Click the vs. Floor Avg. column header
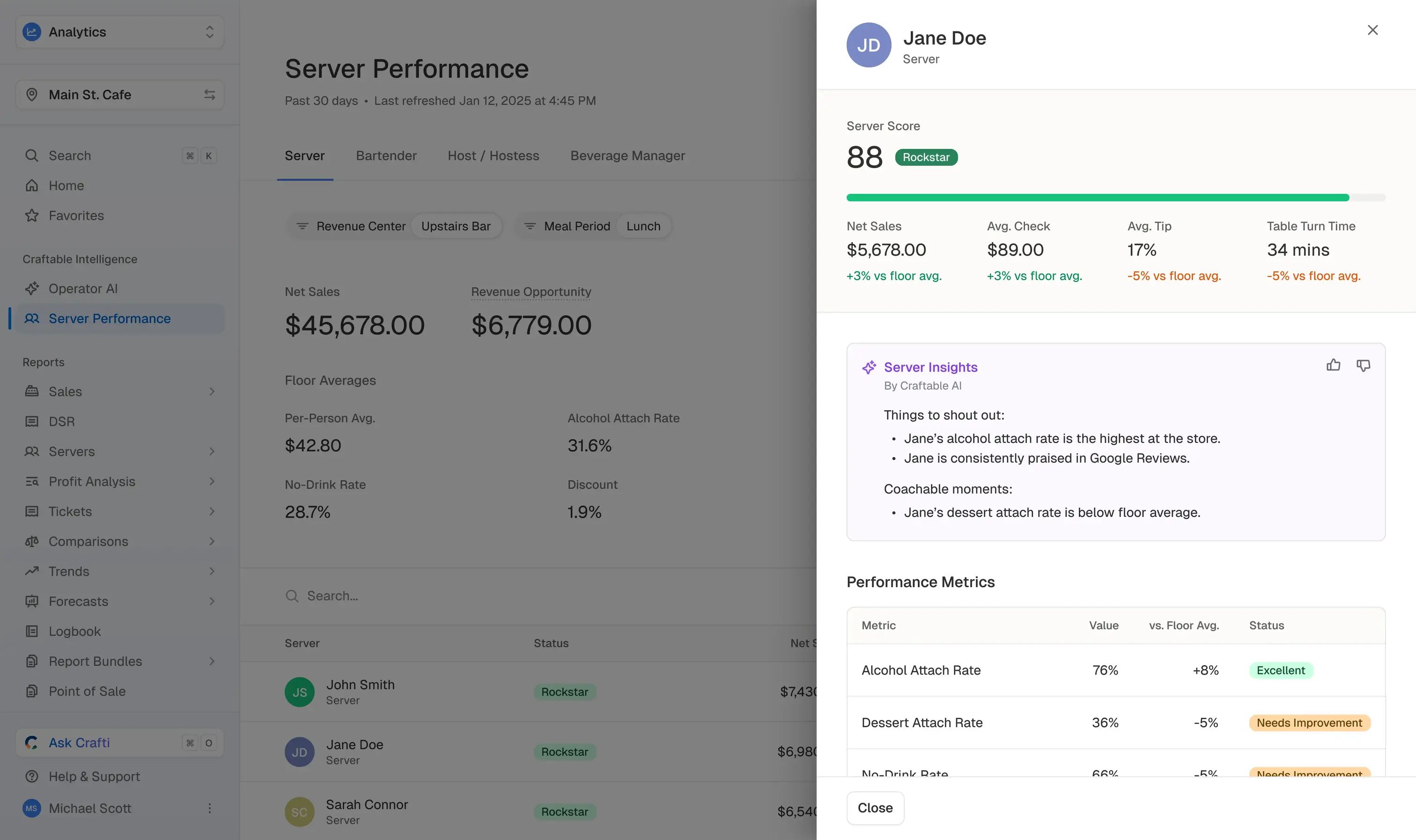The height and width of the screenshot is (840, 1416). [x=1184, y=626]
